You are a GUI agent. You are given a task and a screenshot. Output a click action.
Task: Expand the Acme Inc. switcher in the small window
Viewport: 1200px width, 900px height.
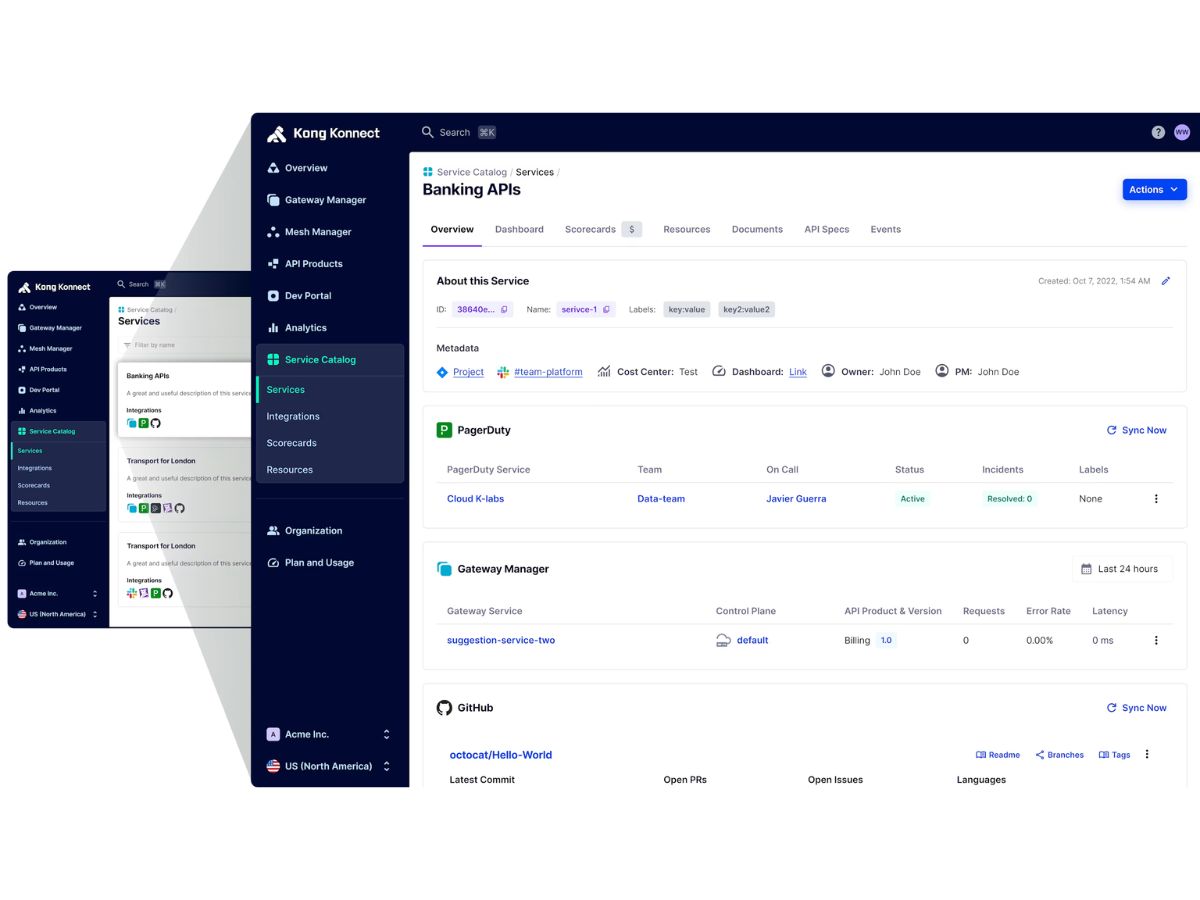(x=95, y=594)
